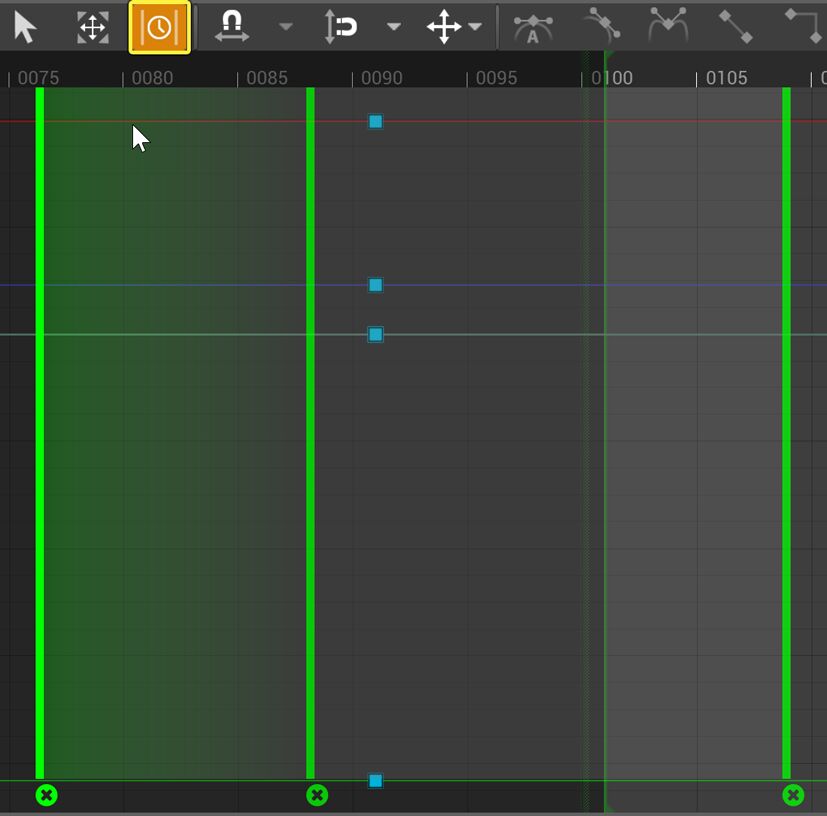The image size is (827, 816).
Task: Click the auto-tangent curve icon
Action: click(x=533, y=27)
